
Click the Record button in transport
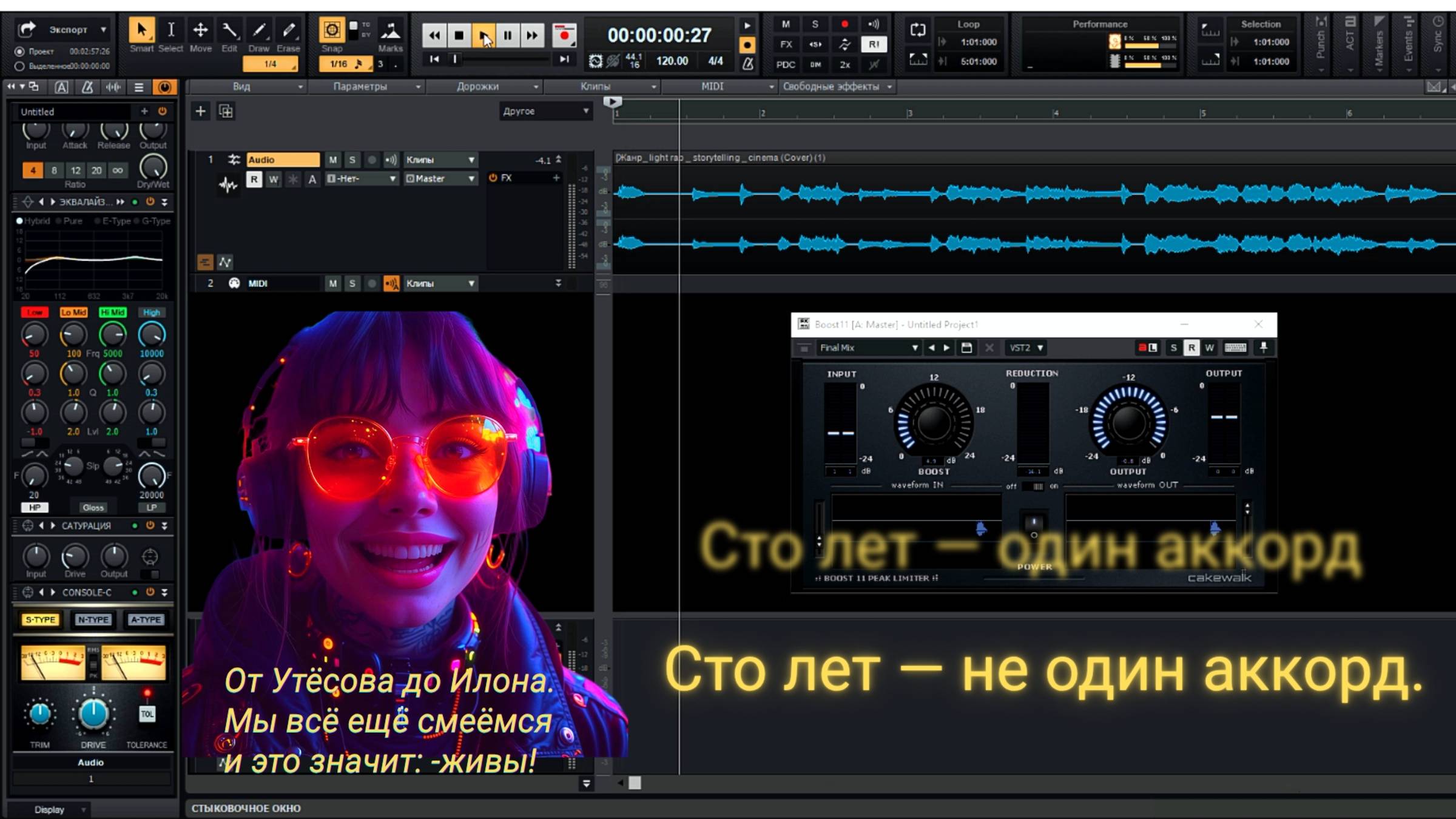click(x=564, y=36)
